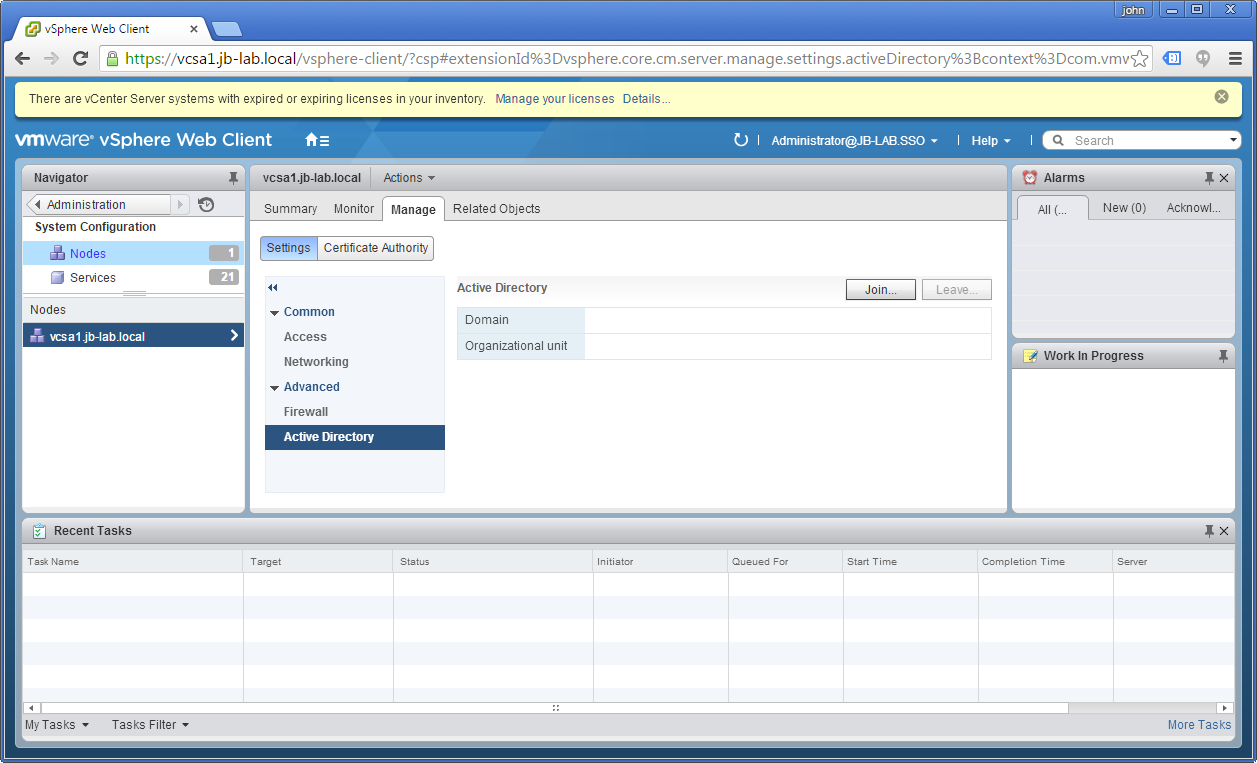The image size is (1257, 763).
Task: Click the Manage your licenses link
Action: click(x=554, y=99)
